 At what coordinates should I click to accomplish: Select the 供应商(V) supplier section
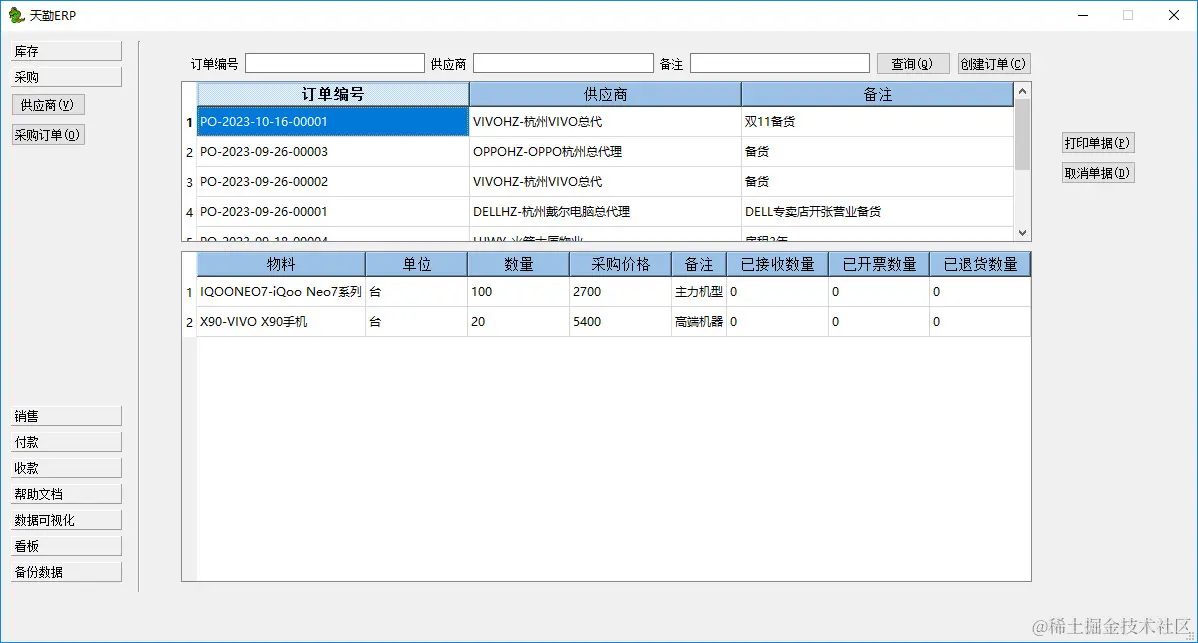pos(47,104)
